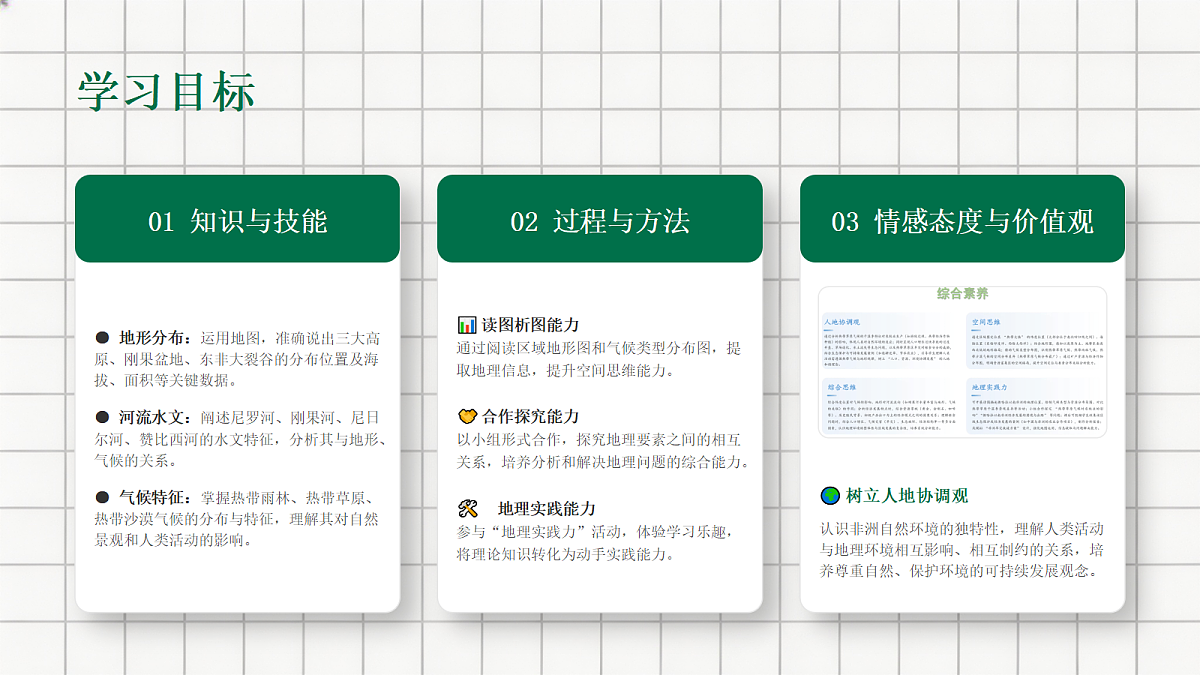The height and width of the screenshot is (675, 1200).
Task: Click the line 将理论知识转化为动手实践能力
Action: 566,553
